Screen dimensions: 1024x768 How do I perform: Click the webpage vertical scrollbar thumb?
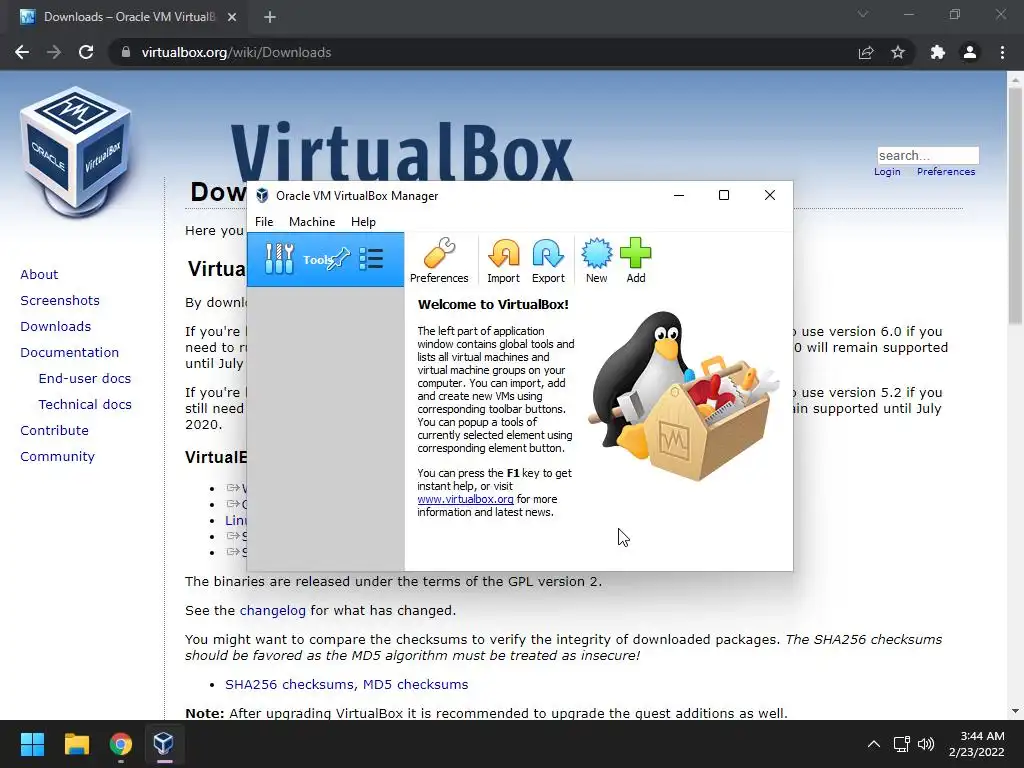click(x=1015, y=206)
